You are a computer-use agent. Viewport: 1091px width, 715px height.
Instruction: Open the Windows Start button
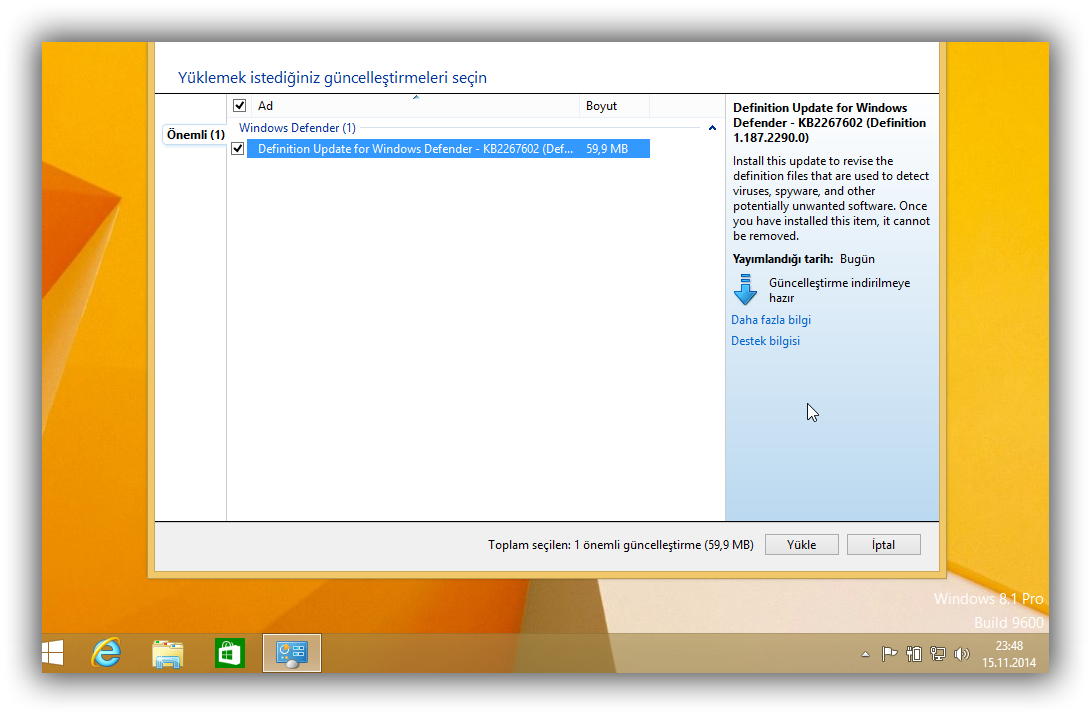[x=53, y=653]
